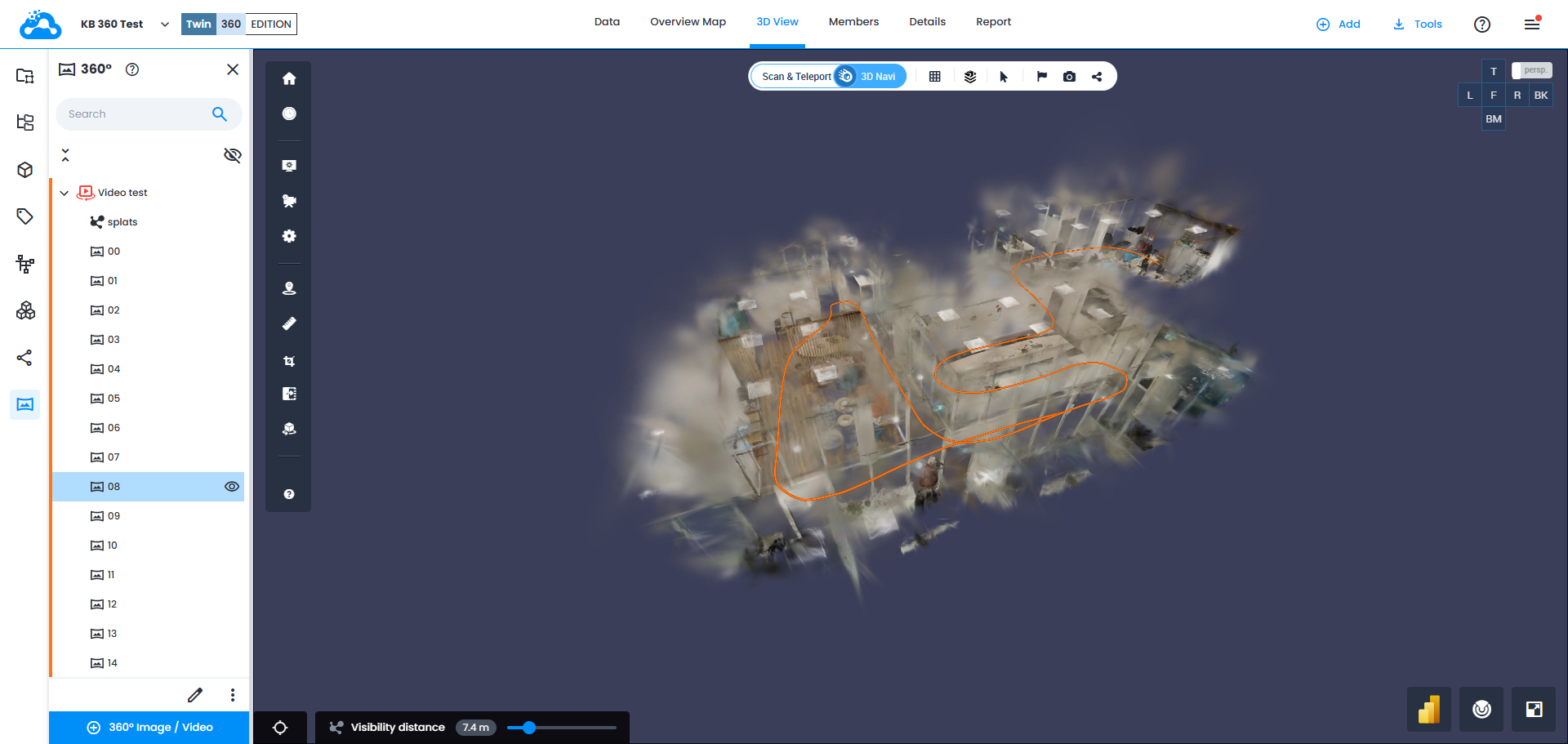
Task: Click the layers stack icon in the top viewer bar
Action: pos(970,76)
